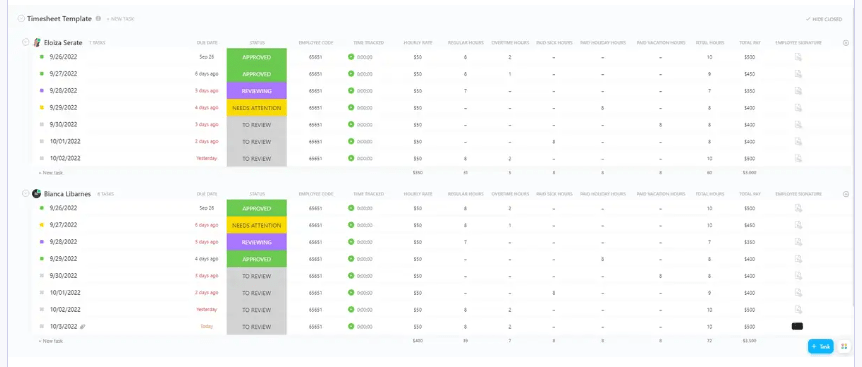Toggle yellow status square on Eloiza's 9/29/2022 task
This screenshot has width=862, height=367.
tap(41, 108)
